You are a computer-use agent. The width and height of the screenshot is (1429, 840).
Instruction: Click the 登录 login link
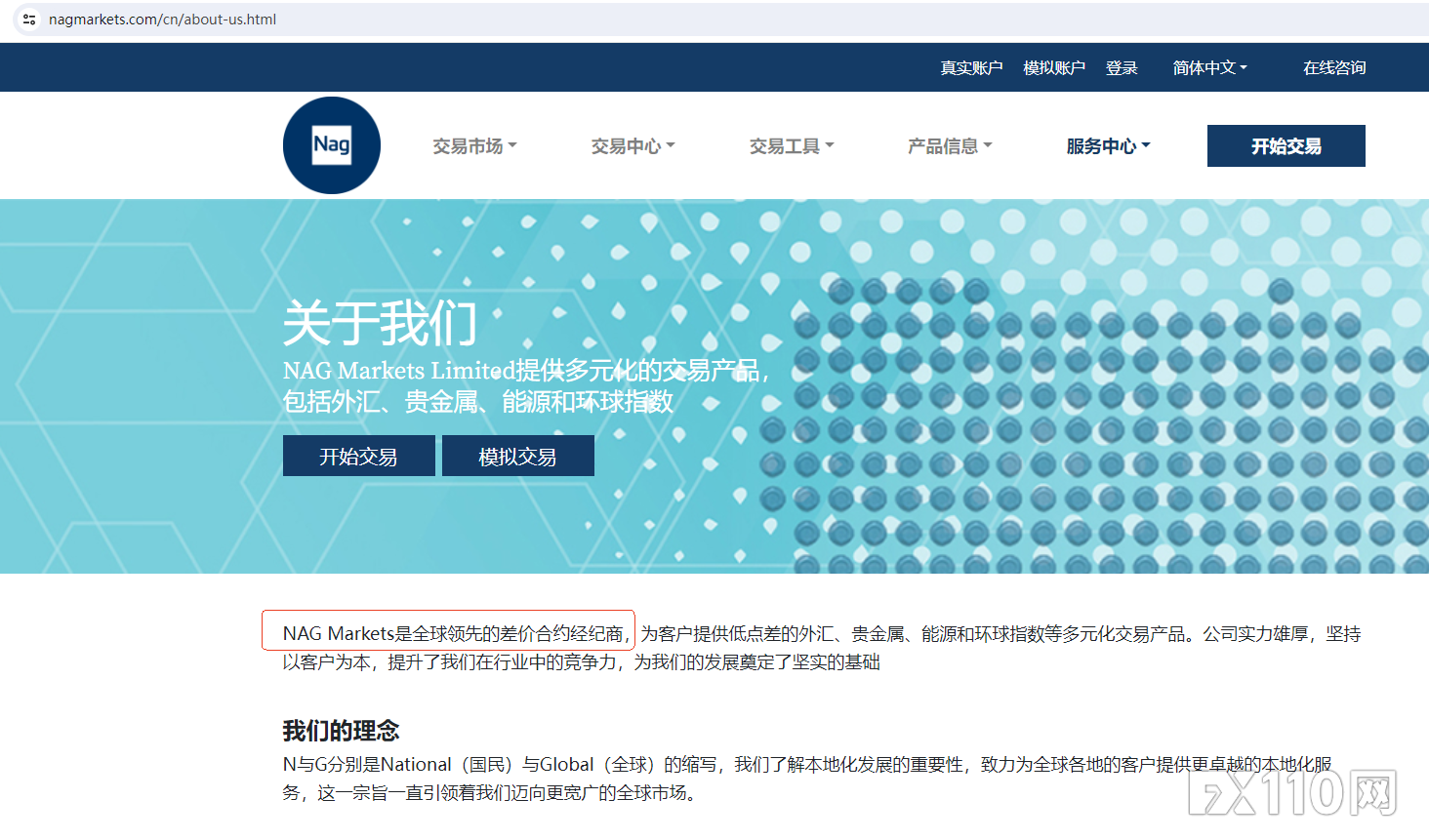coord(1122,68)
